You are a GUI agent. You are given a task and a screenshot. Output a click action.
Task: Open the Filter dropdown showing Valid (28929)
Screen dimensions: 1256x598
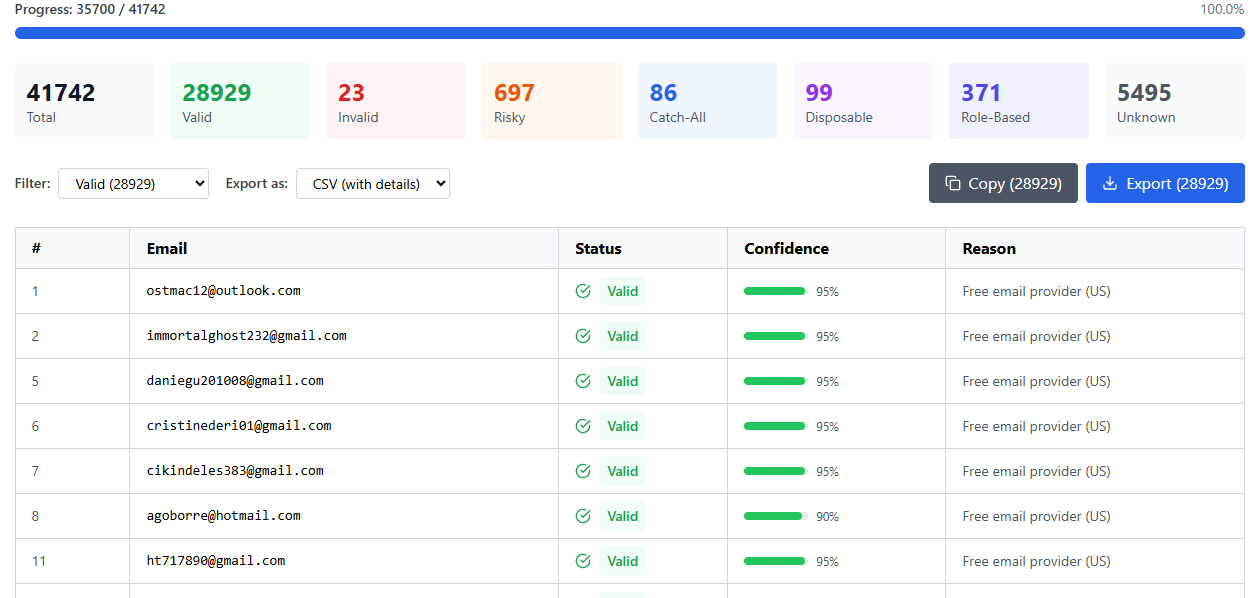[x=133, y=184]
